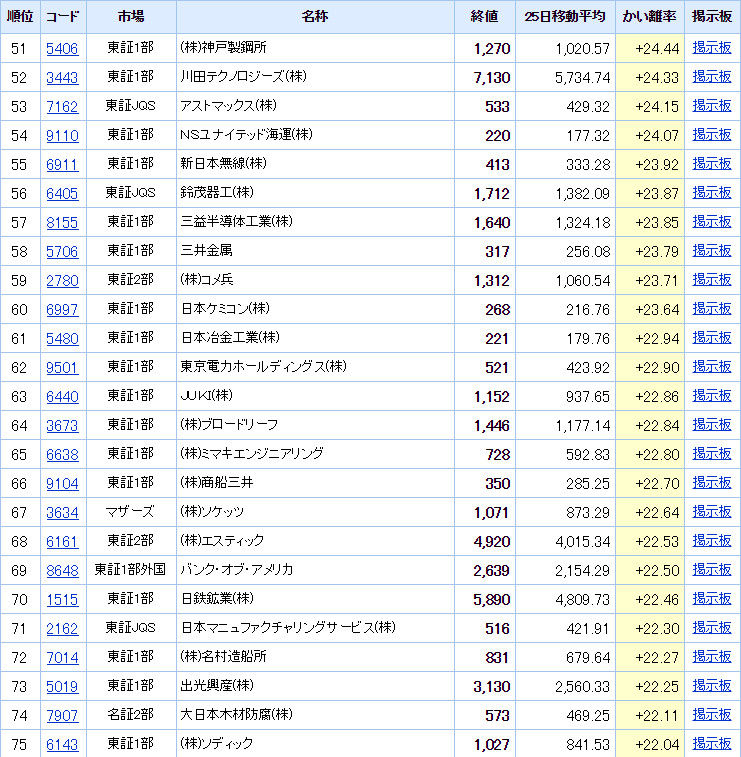The height and width of the screenshot is (757, 741).
Task: Open 掲示板 link for 新日本無線 row
Action: [712, 164]
